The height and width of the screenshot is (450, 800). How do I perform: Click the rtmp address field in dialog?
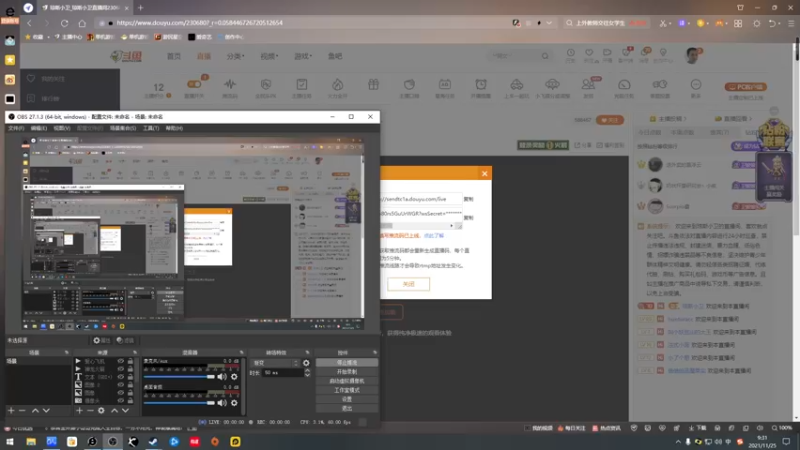coord(421,199)
